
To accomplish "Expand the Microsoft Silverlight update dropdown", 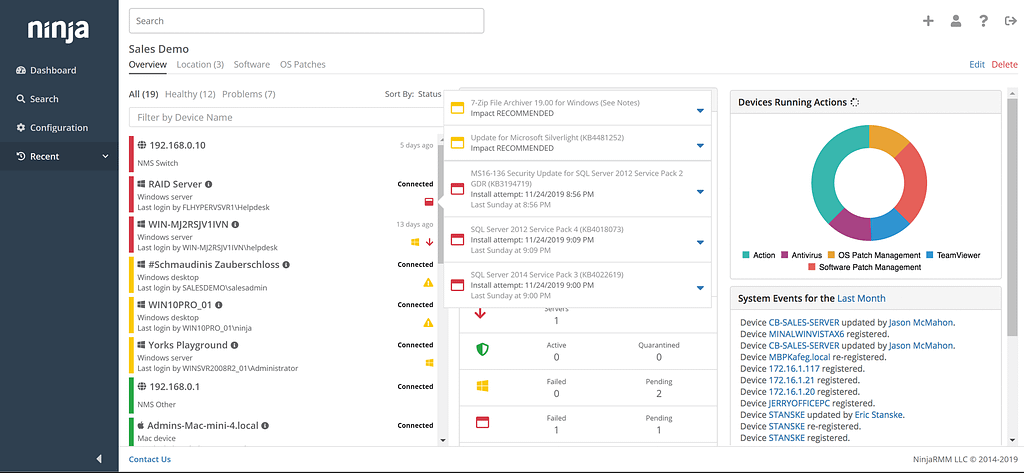I will (x=700, y=146).
